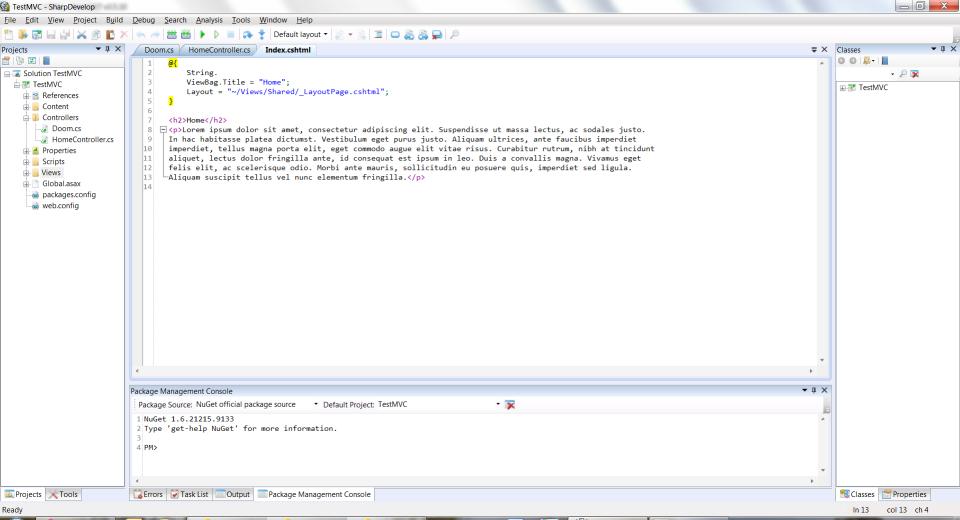Screen dimensions: 960x520
Task: Click the magnifier Find icon in toolbar
Action: [454, 35]
